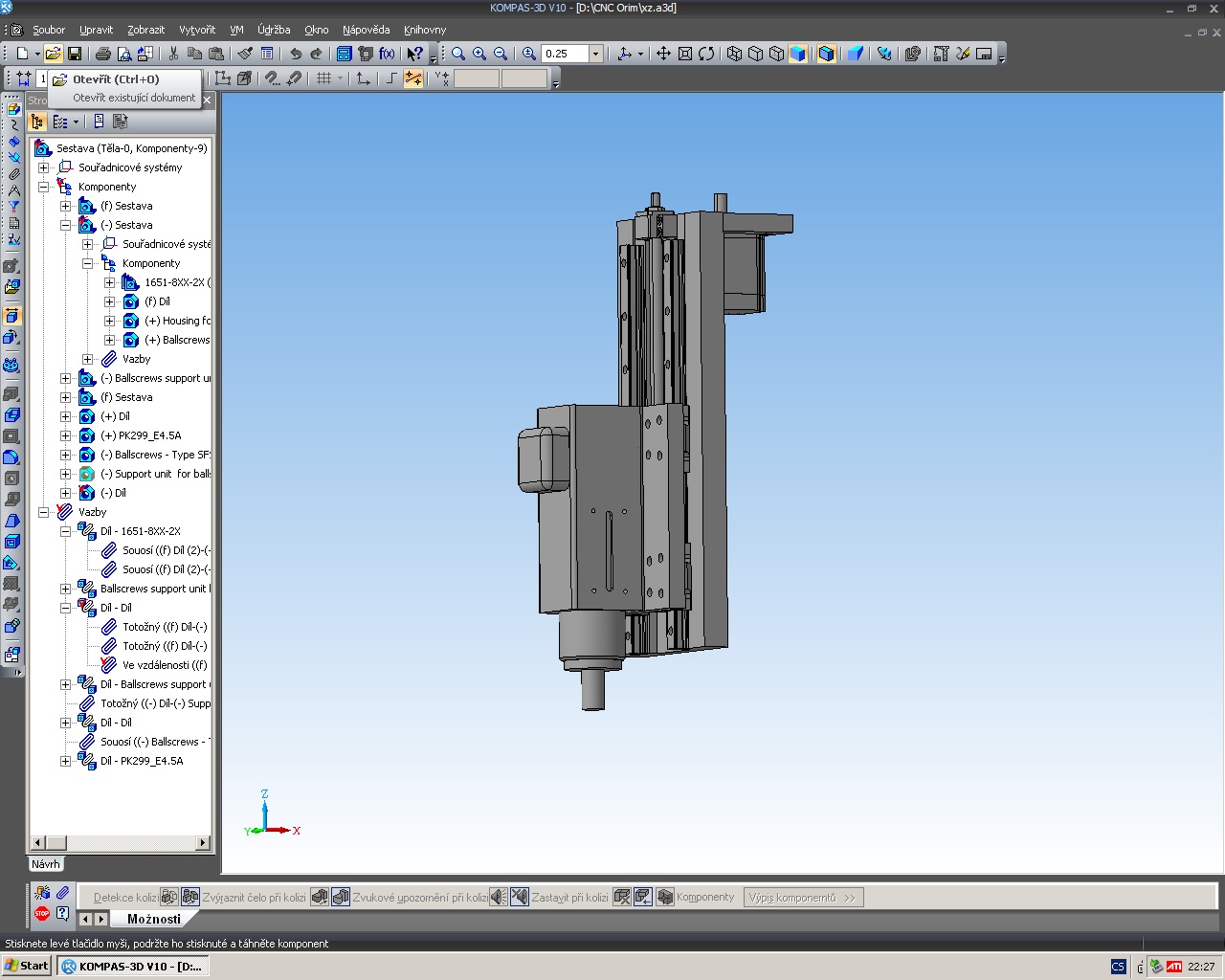
Task: Click the Pan view tool icon
Action: (663, 55)
